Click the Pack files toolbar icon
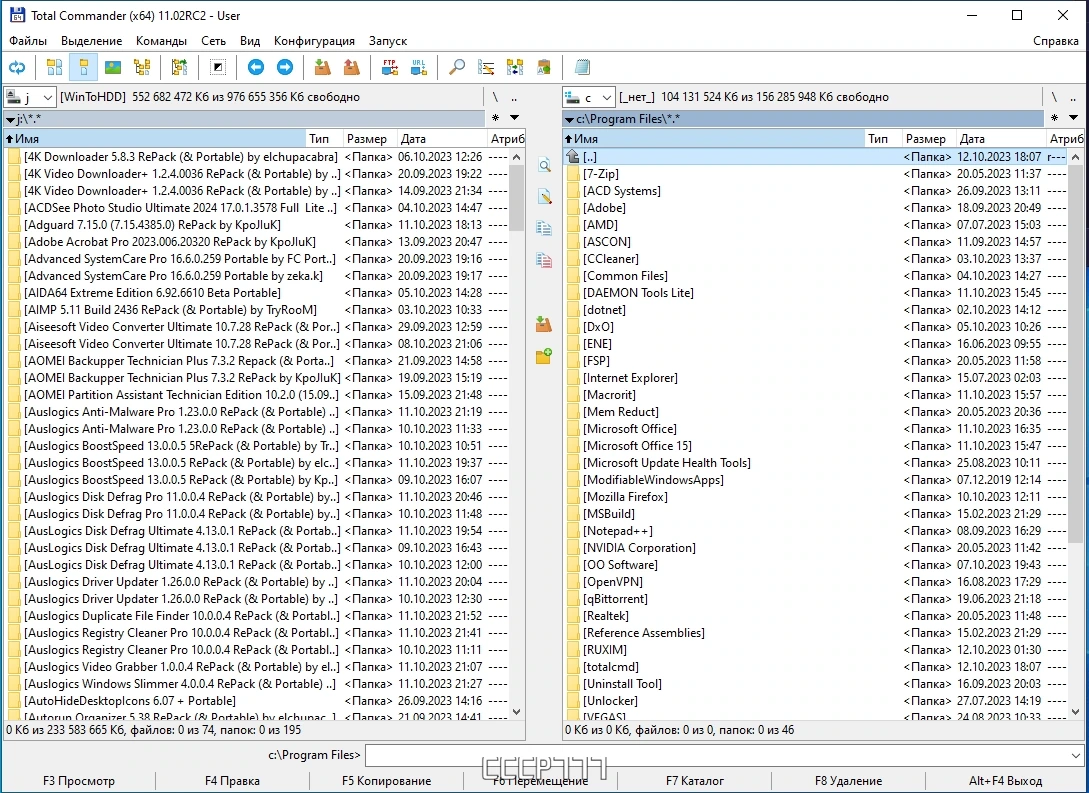 tap(322, 67)
